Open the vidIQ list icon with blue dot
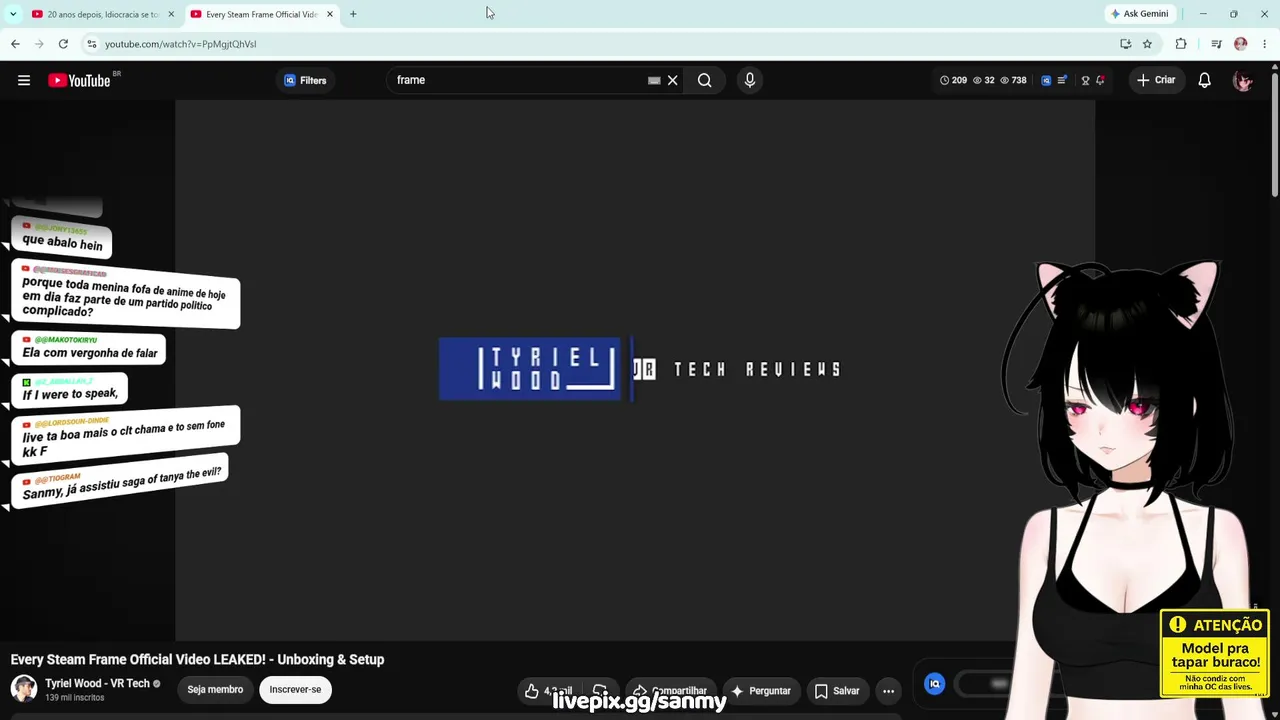 pyautogui.click(x=1062, y=80)
